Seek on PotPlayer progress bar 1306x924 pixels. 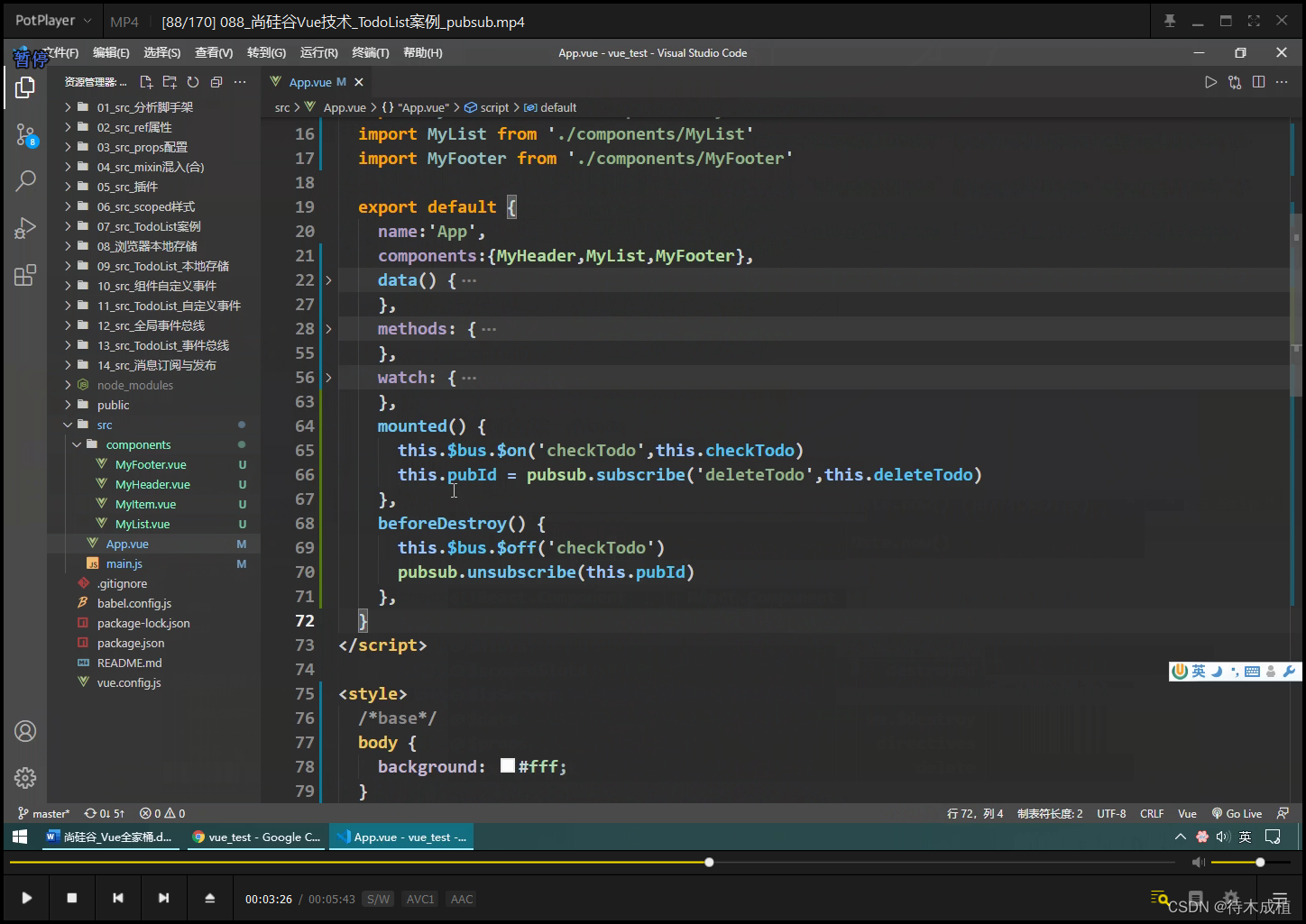(593, 863)
